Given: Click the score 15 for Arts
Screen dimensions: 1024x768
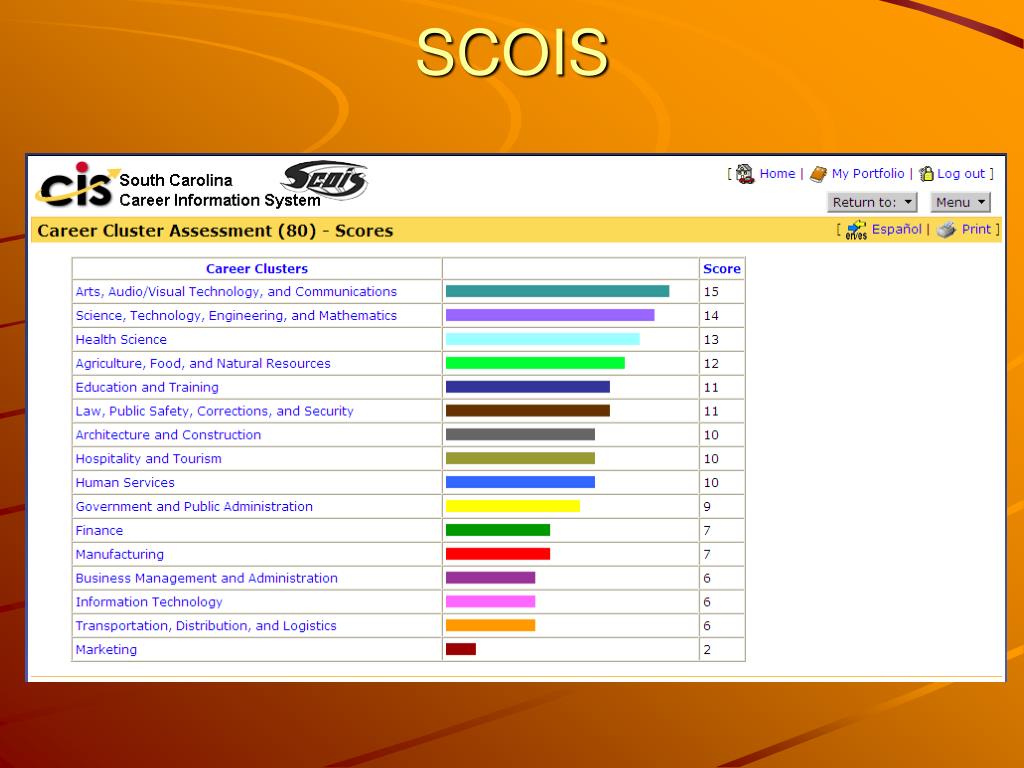Looking at the screenshot, I should 711,292.
